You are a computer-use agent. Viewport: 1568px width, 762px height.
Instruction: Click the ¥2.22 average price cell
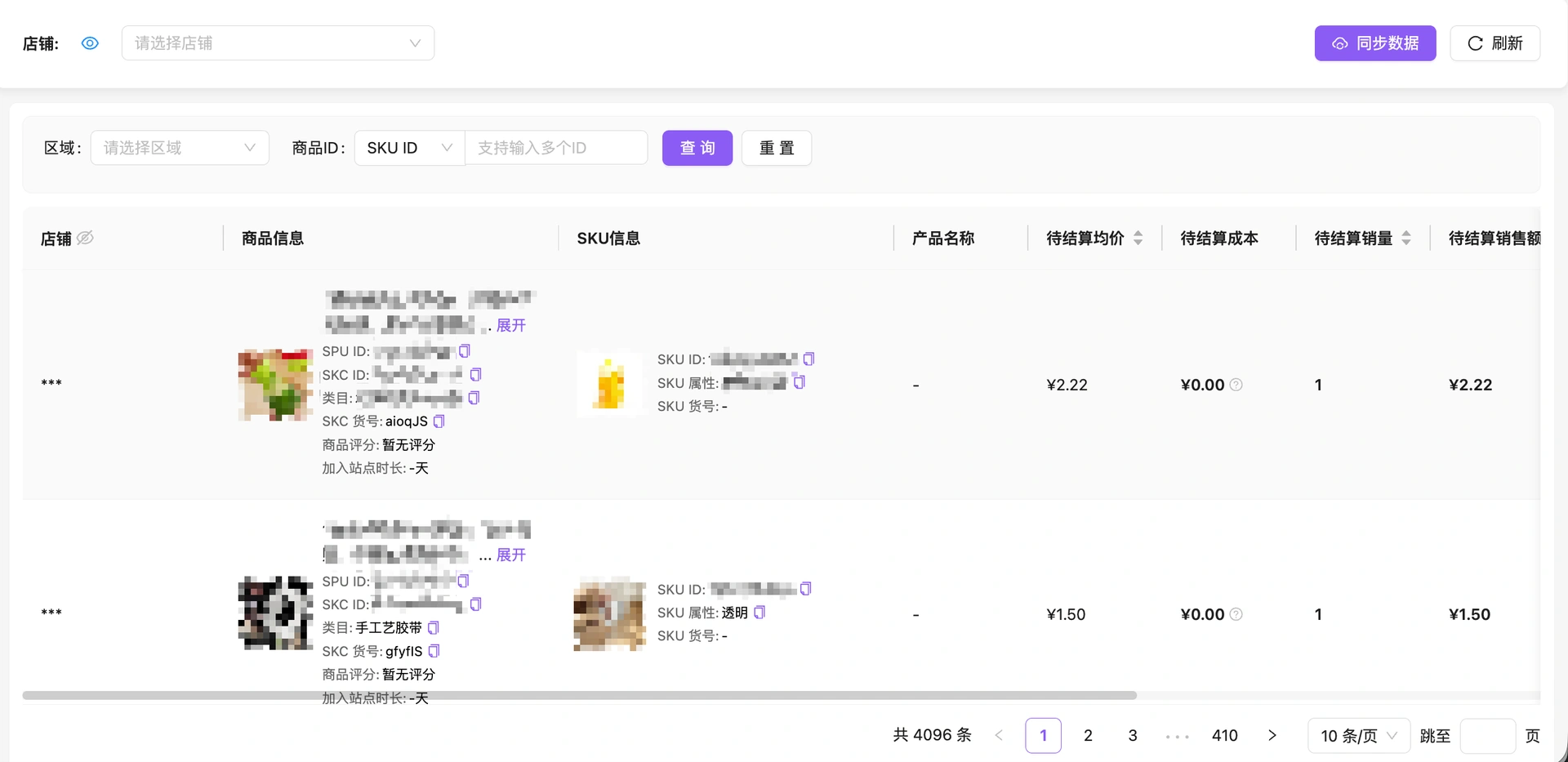(x=1067, y=385)
